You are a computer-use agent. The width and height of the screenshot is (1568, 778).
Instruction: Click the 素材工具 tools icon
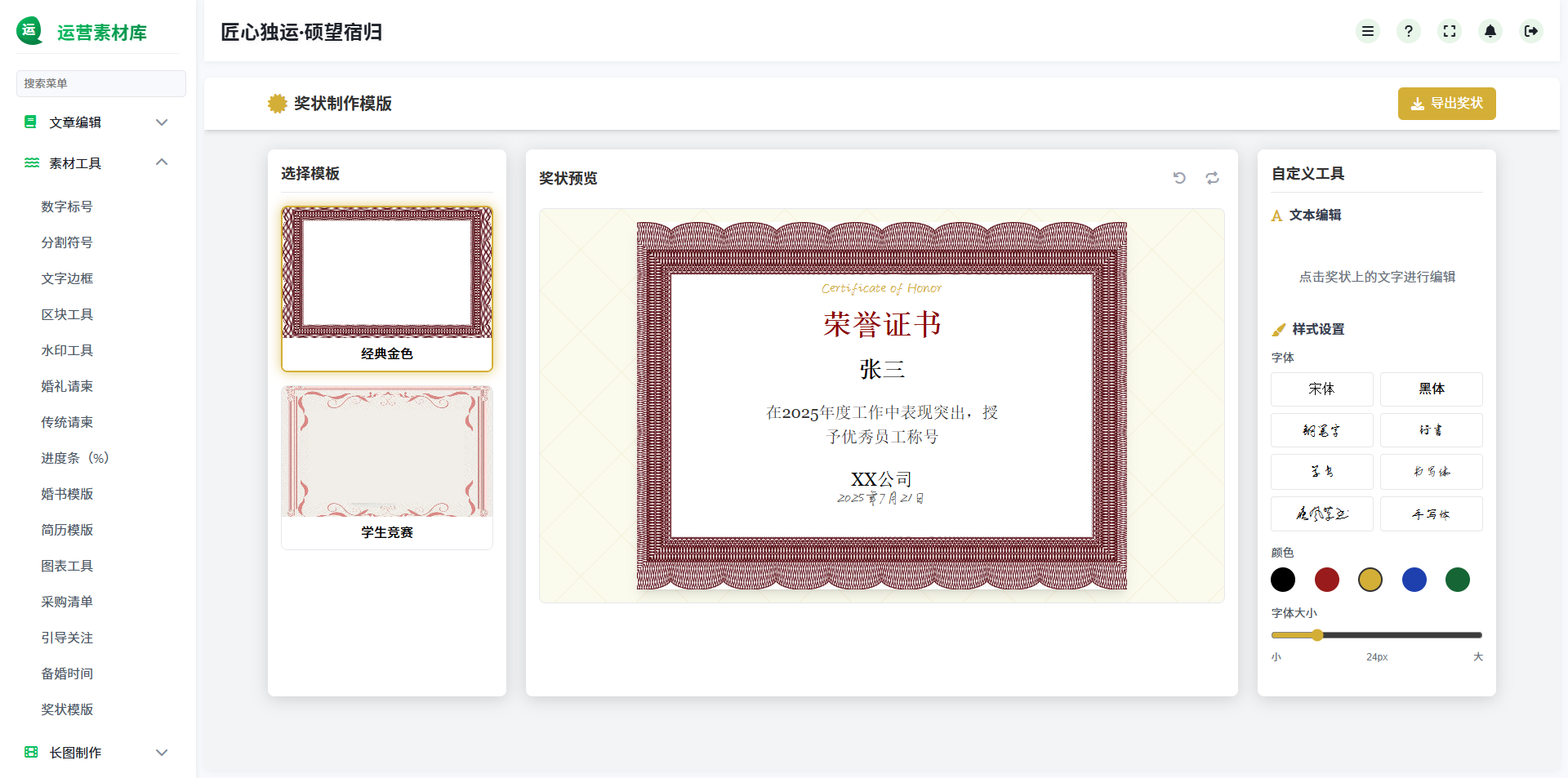pos(30,162)
